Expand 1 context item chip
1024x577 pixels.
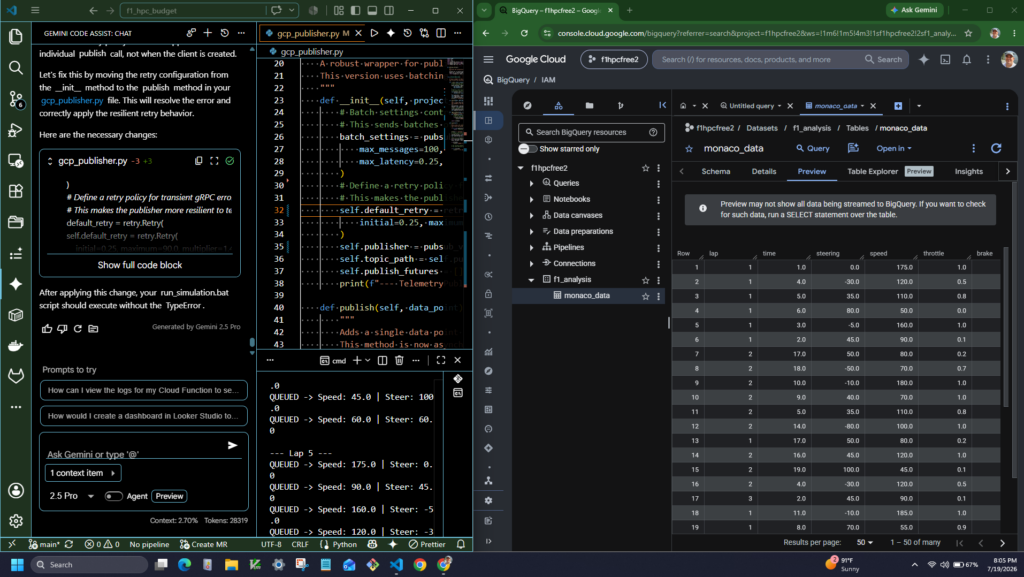[x=83, y=473]
